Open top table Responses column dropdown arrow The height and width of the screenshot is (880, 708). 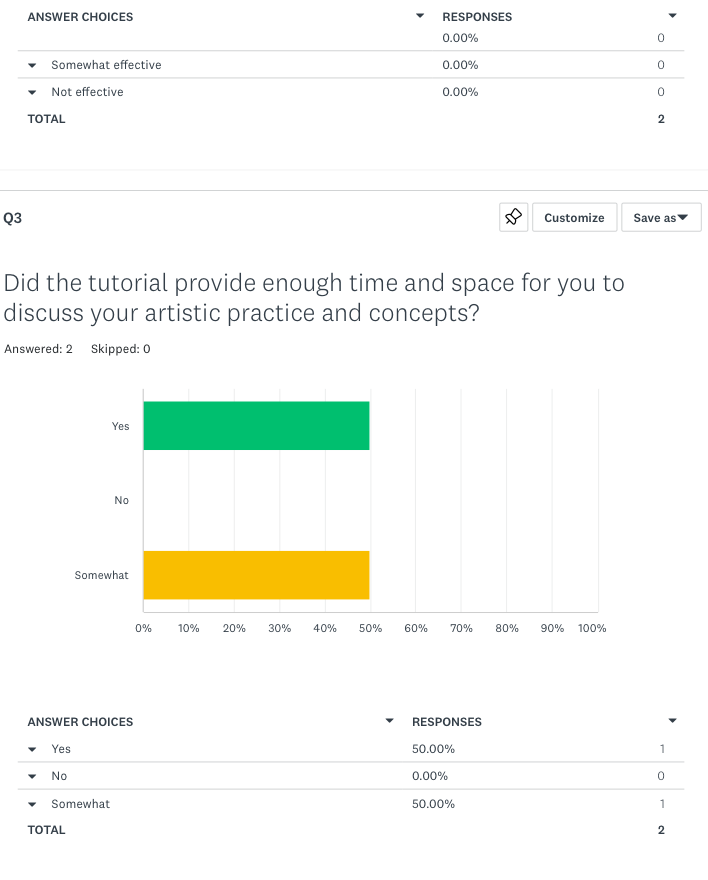click(672, 16)
